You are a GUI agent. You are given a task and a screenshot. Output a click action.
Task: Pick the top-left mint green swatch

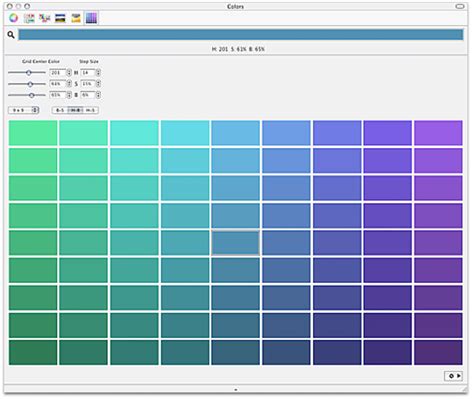coord(33,133)
